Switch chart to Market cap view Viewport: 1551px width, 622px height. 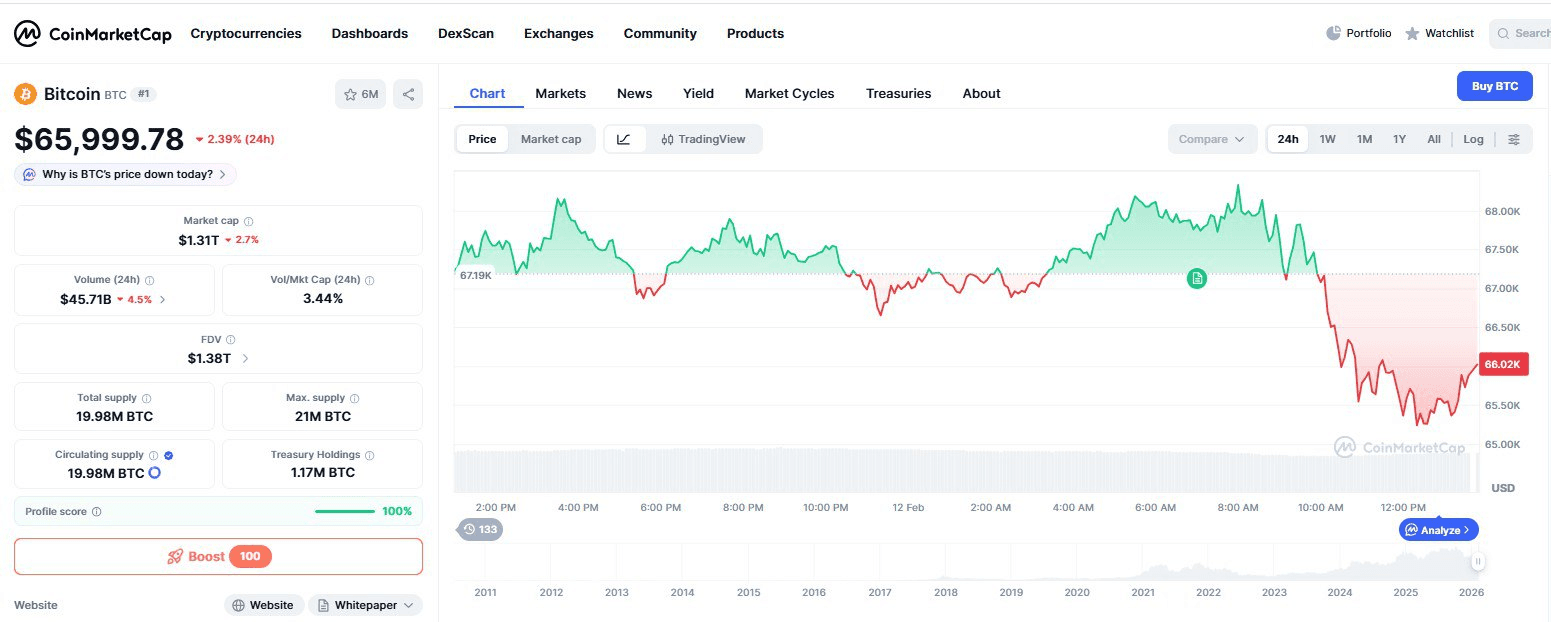click(550, 139)
